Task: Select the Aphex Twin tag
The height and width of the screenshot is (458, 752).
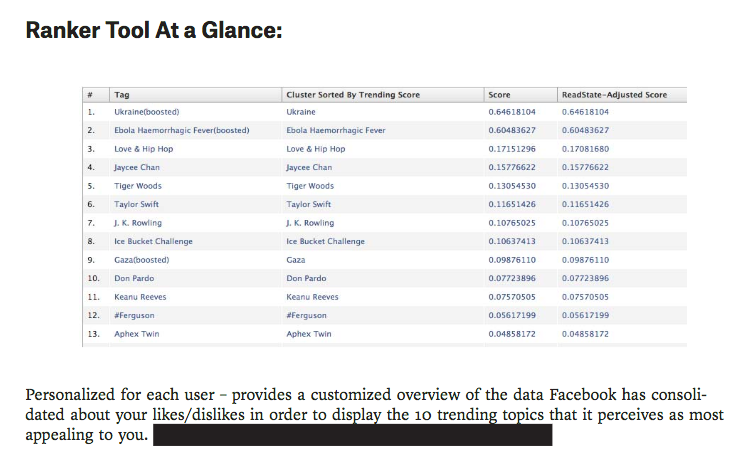Action: tap(136, 334)
